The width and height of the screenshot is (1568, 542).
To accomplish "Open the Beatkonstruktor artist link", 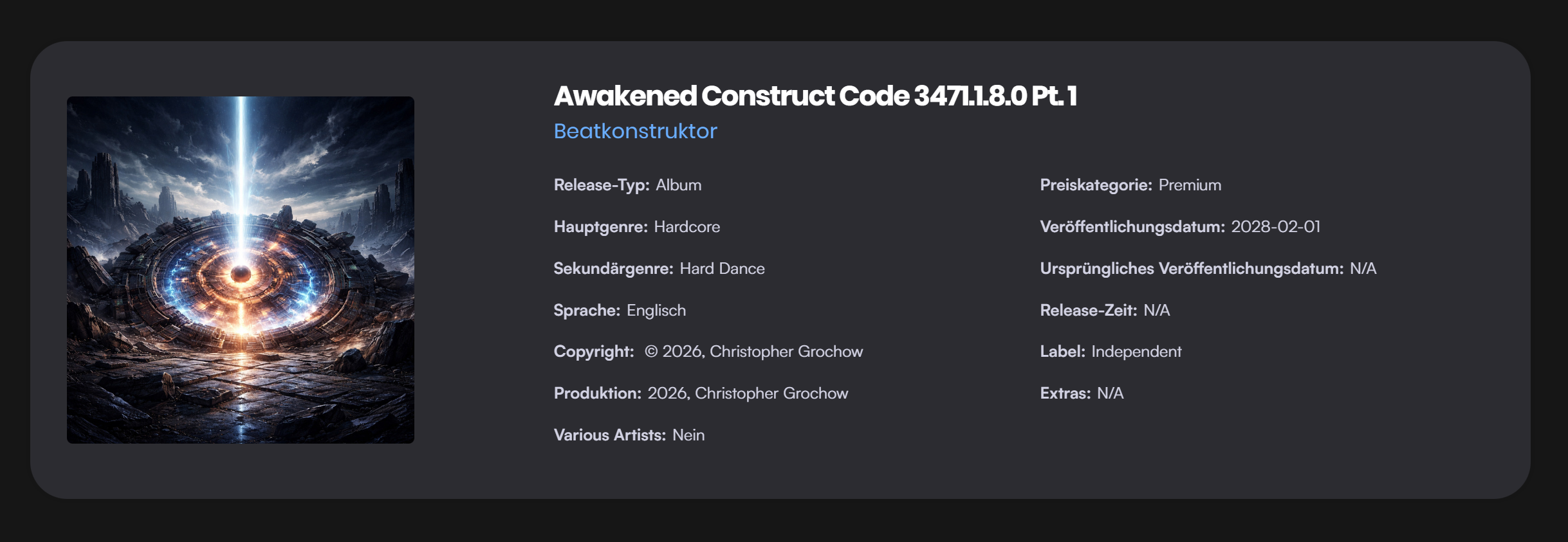I will [635, 131].
